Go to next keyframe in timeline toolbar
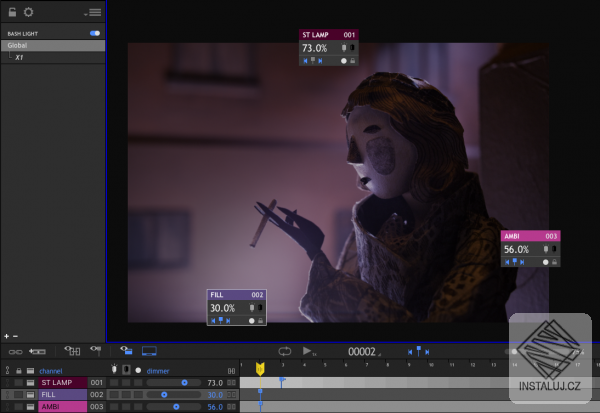The height and width of the screenshot is (413, 600). pyautogui.click(x=427, y=352)
